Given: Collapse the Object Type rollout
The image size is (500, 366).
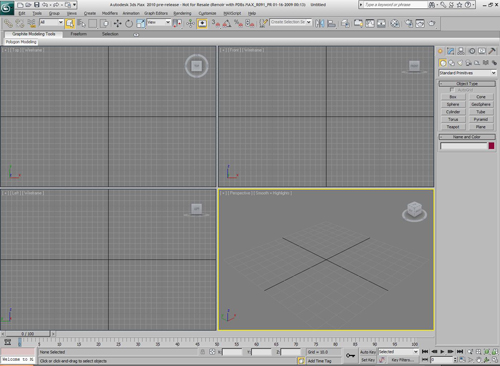Looking at the screenshot, I should pyautogui.click(x=467, y=84).
